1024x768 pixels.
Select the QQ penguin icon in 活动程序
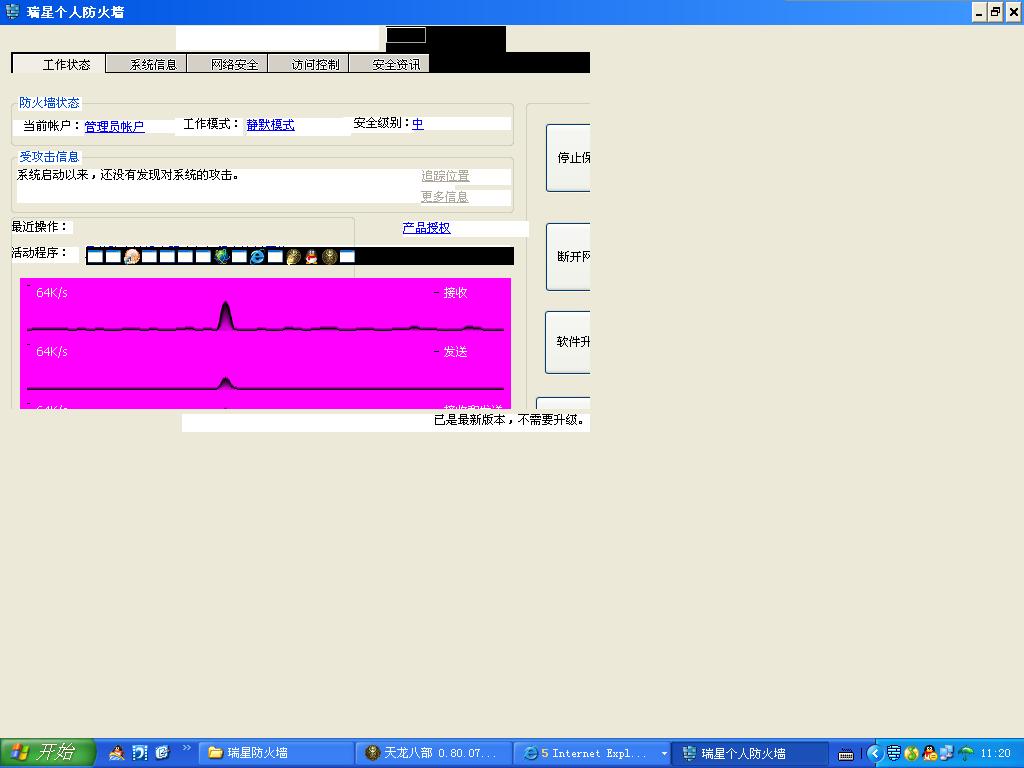pyautogui.click(x=312, y=256)
